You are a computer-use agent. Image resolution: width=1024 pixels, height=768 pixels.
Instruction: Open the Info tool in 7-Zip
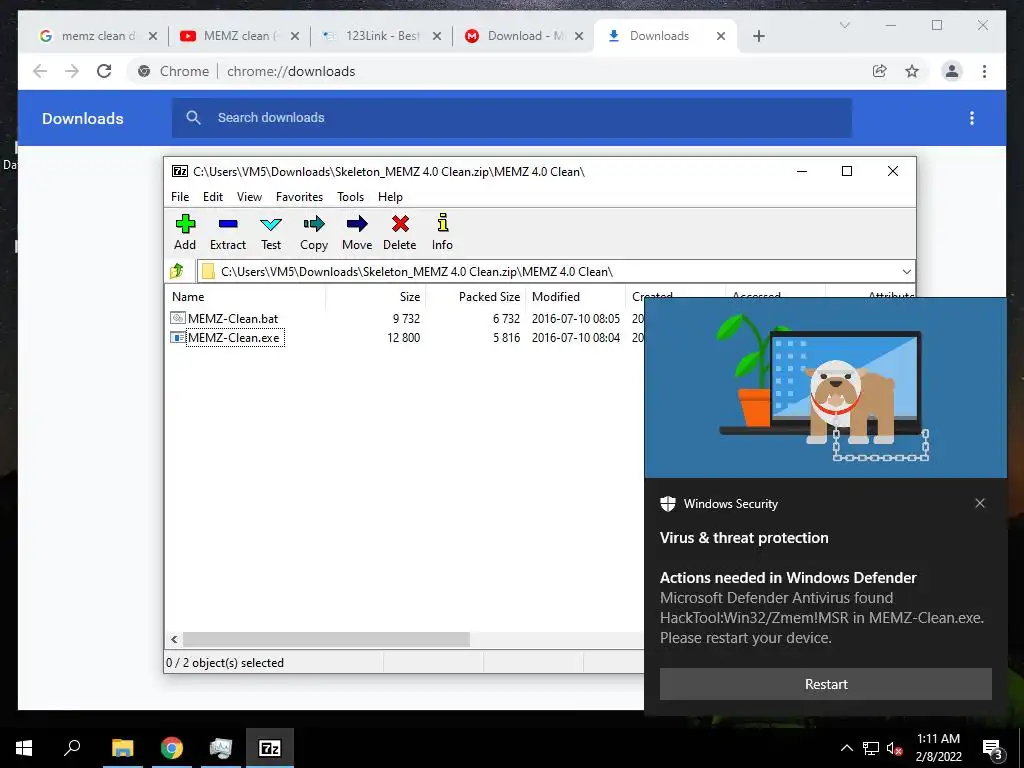point(442,232)
